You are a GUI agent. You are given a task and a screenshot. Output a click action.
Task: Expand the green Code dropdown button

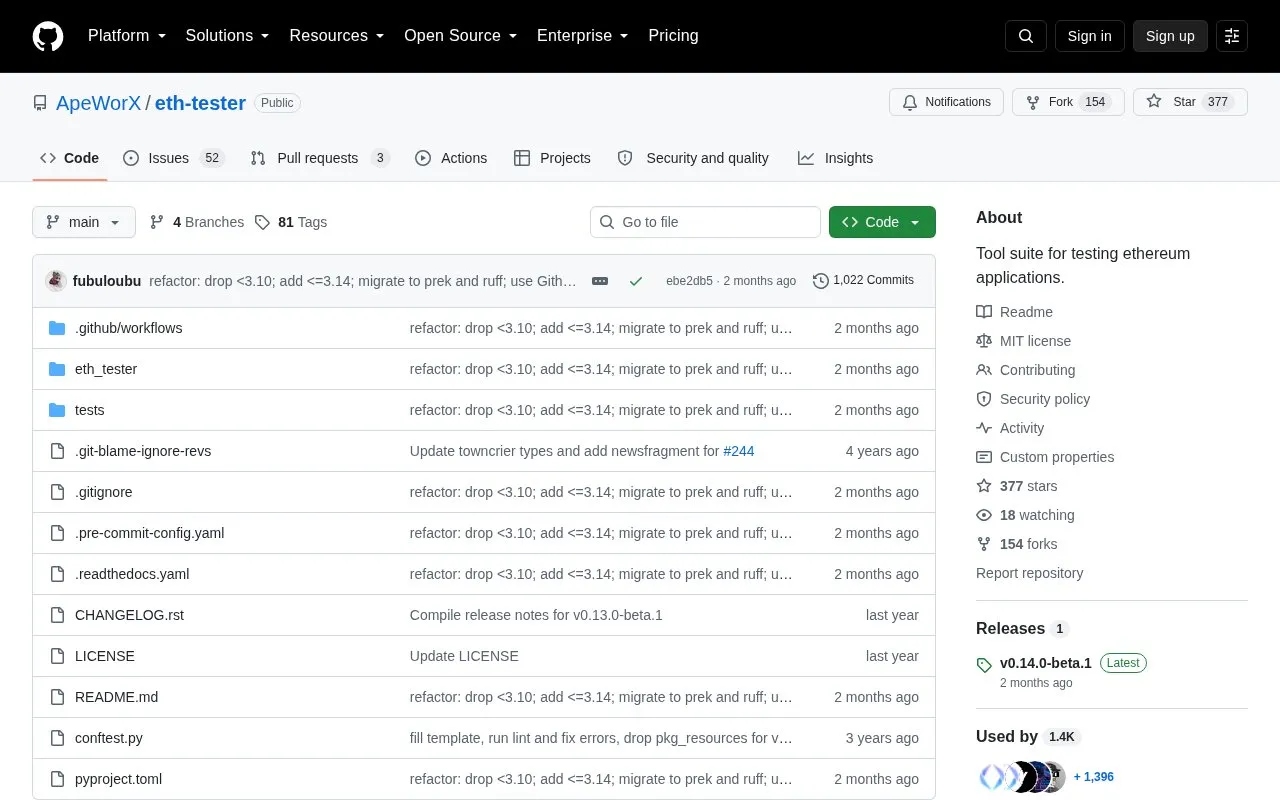[882, 222]
